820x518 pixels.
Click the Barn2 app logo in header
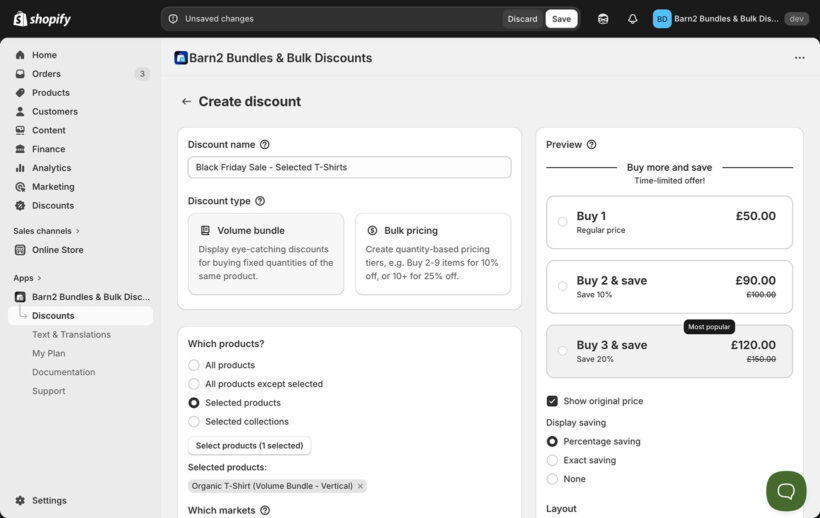point(181,57)
